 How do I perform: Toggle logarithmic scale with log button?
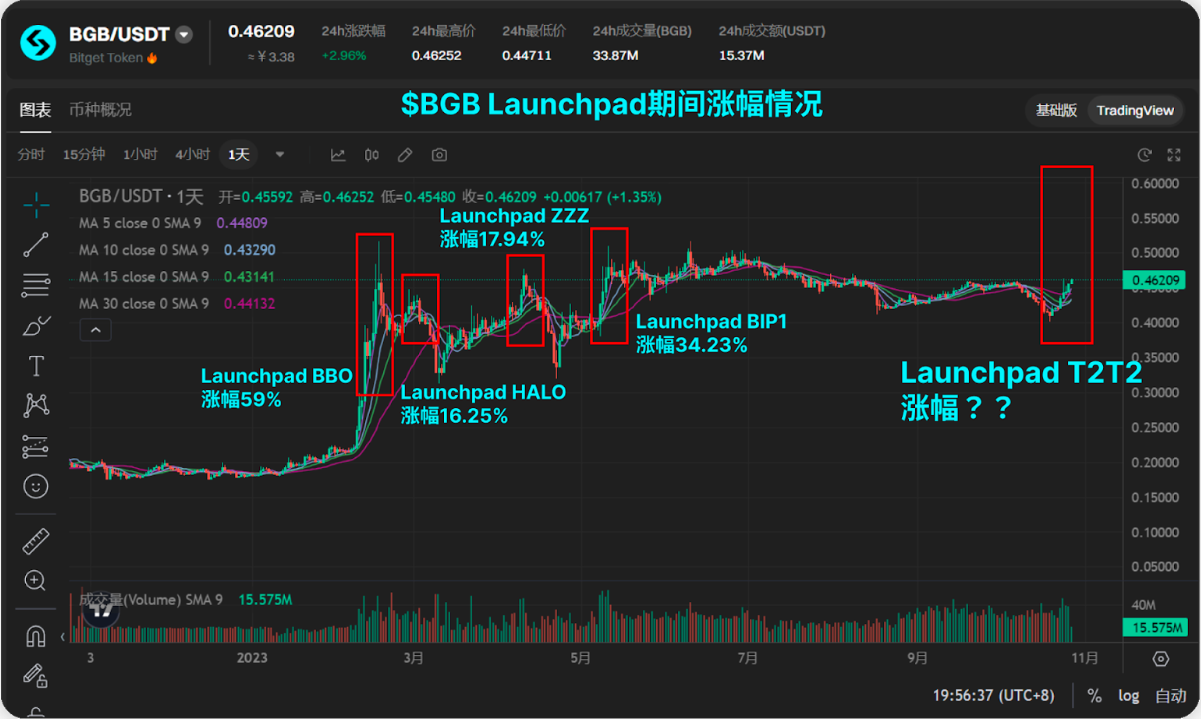click(x=1128, y=695)
